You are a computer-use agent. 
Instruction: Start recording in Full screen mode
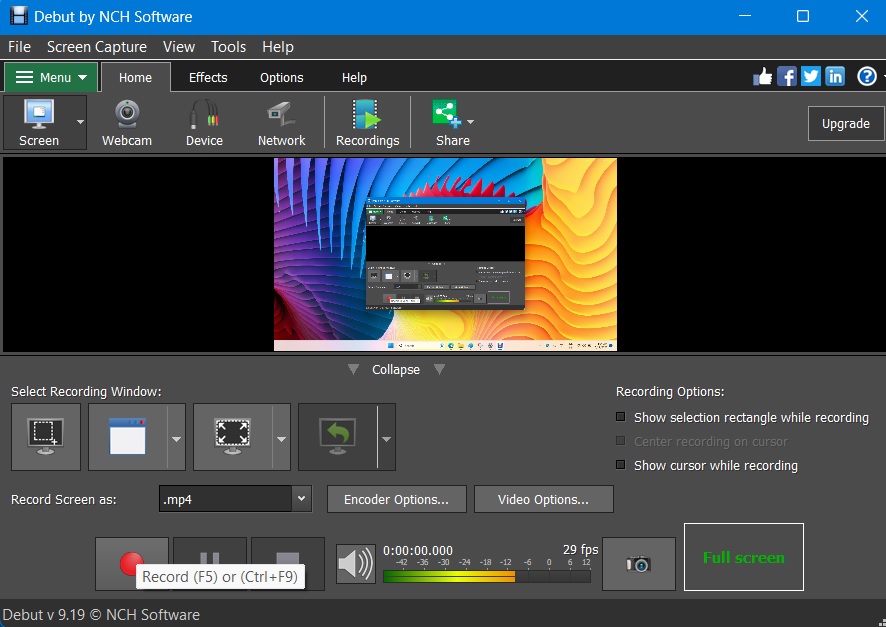(x=743, y=557)
